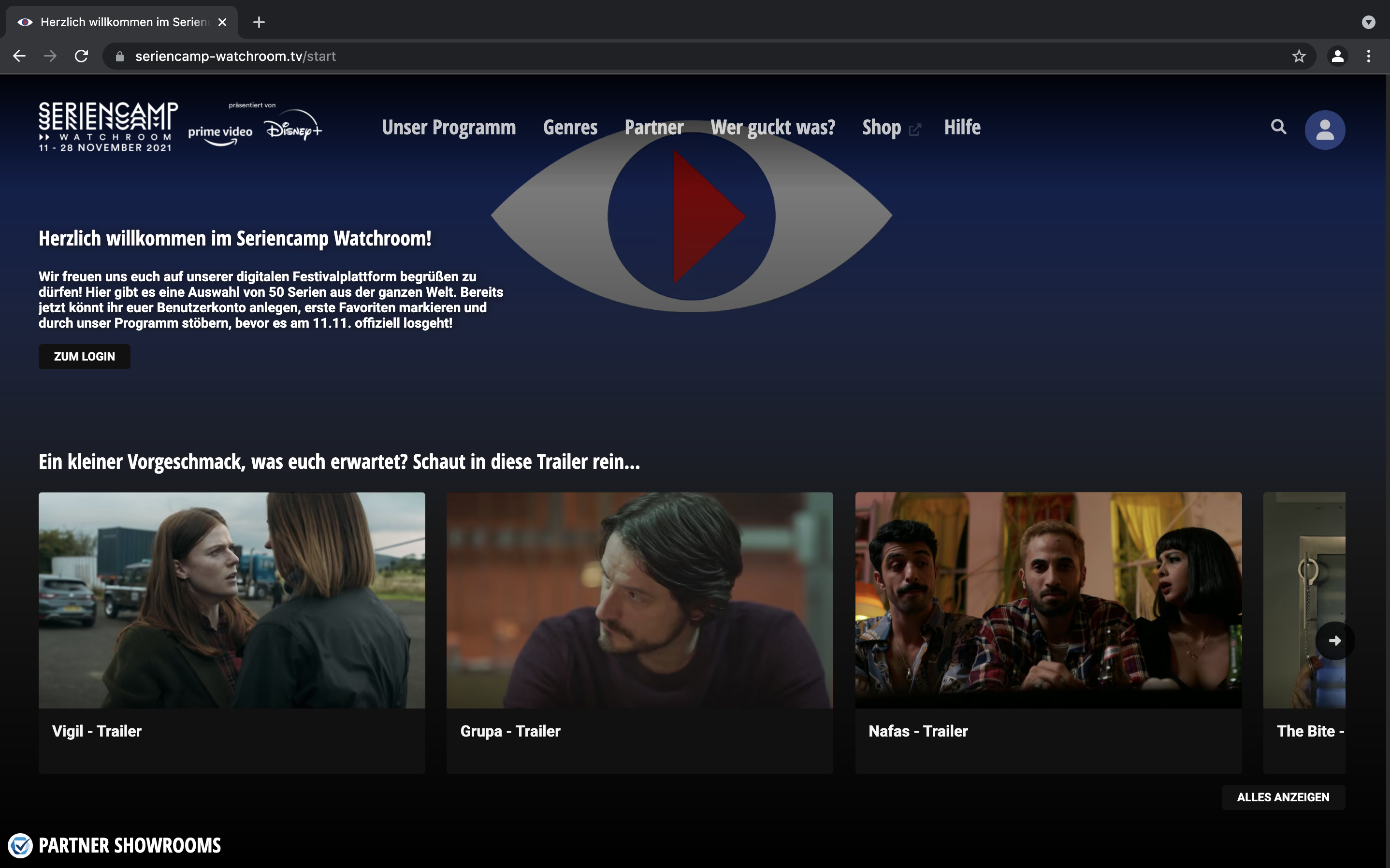The image size is (1390, 868).
Task: Reload the page with refresh icon
Action: 82,56
